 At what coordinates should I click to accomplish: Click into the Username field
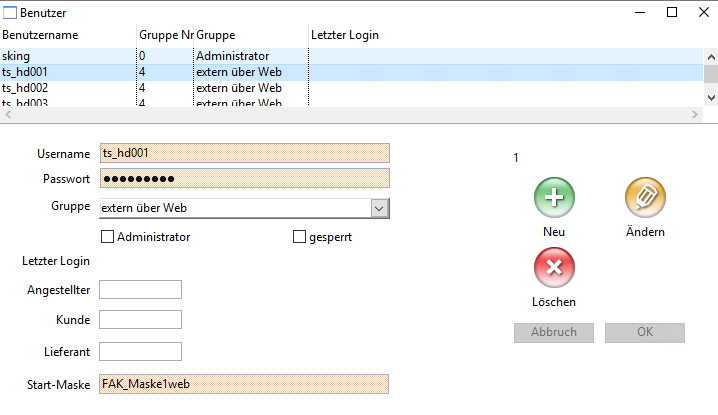(x=244, y=153)
